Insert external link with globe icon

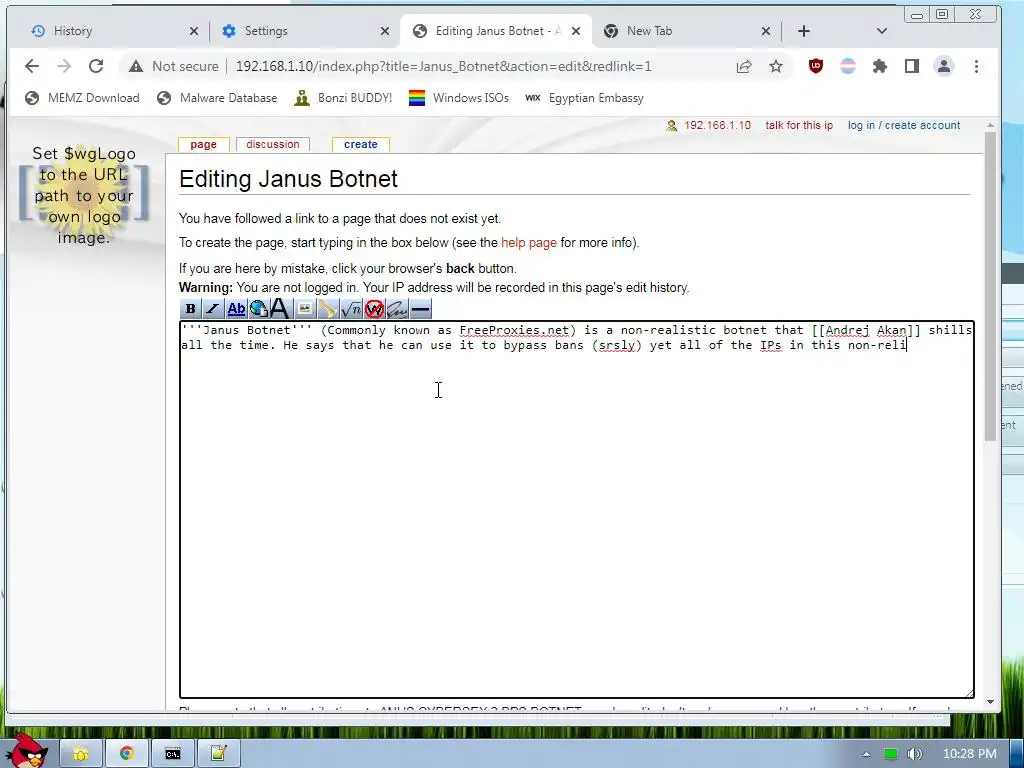[x=258, y=309]
